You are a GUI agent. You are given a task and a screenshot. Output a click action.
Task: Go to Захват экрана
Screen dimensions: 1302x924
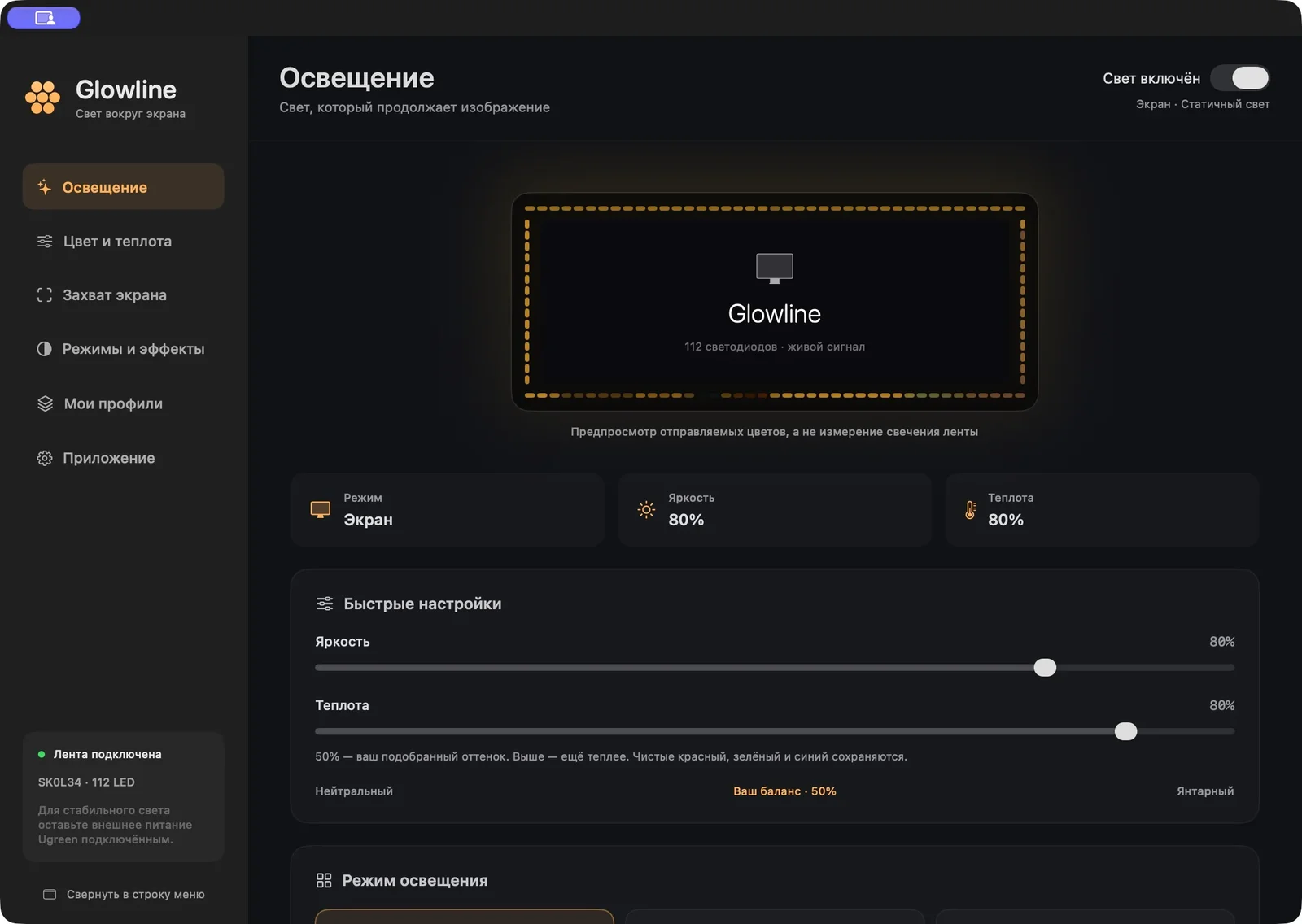point(124,295)
